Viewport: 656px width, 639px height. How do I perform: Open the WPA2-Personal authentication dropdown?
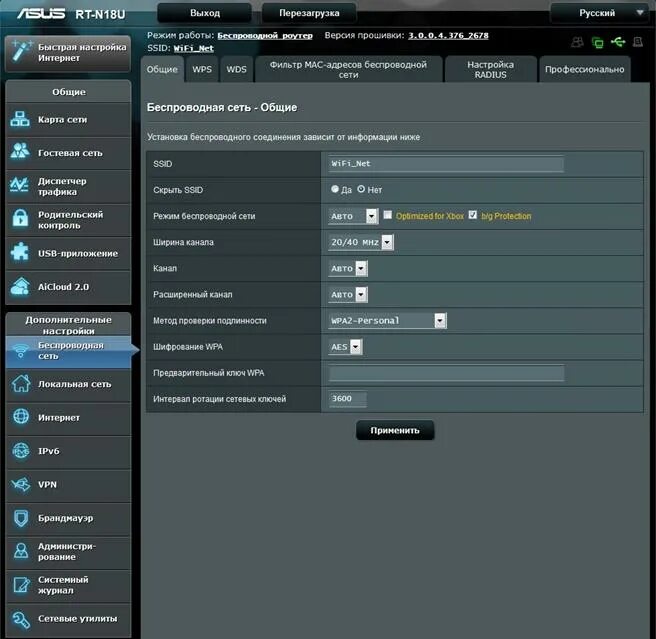point(387,321)
